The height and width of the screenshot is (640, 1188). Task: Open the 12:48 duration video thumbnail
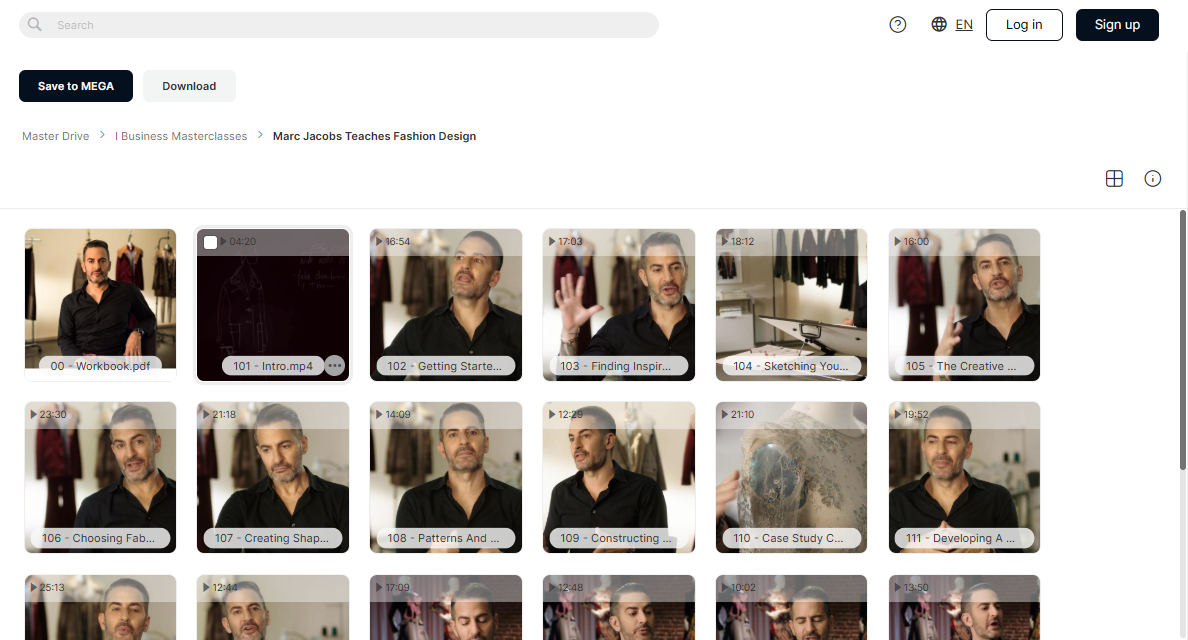(x=618, y=607)
